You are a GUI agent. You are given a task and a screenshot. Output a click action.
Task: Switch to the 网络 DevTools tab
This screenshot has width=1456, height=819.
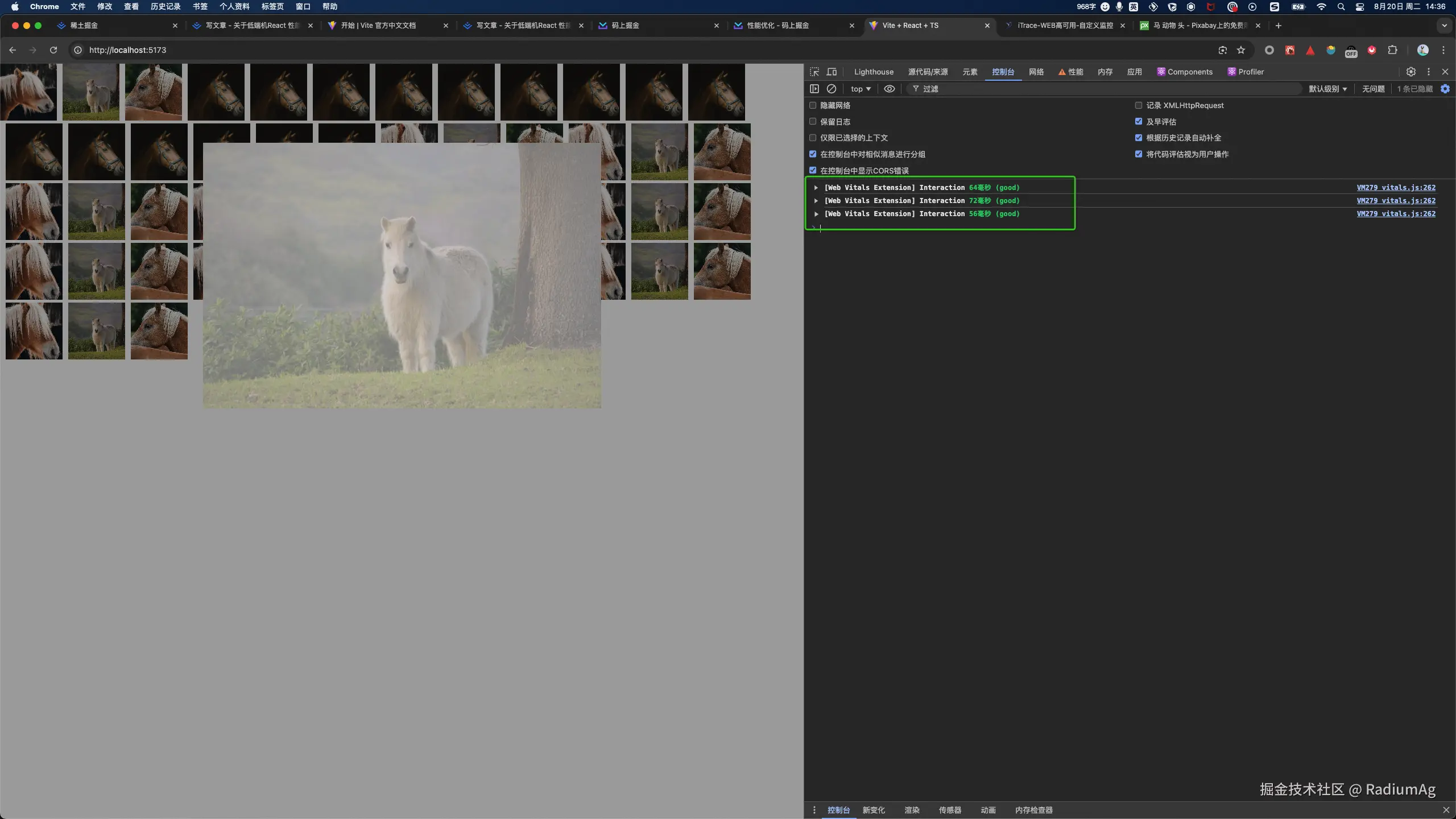click(1036, 72)
